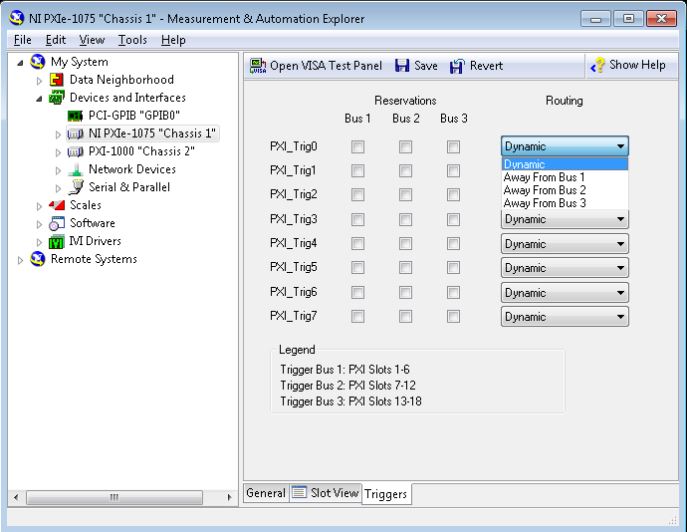Click Open VISA Test Panel label
687x532 pixels.
click(326, 66)
